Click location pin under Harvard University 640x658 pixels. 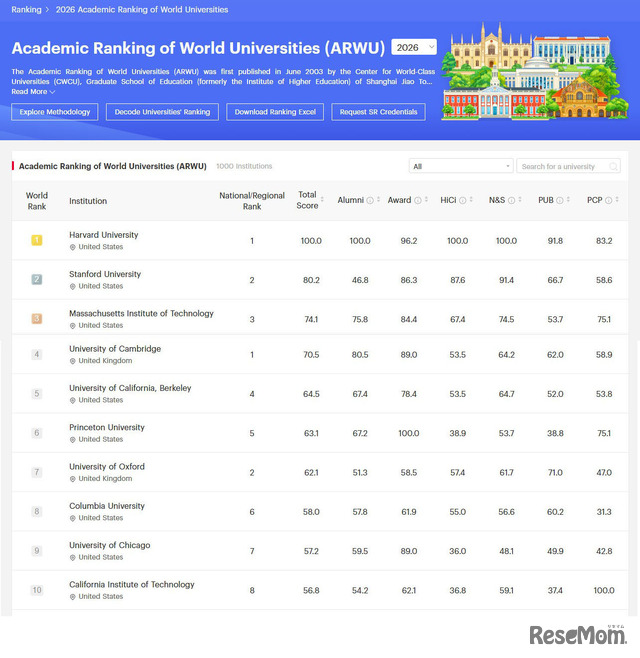[x=73, y=247]
